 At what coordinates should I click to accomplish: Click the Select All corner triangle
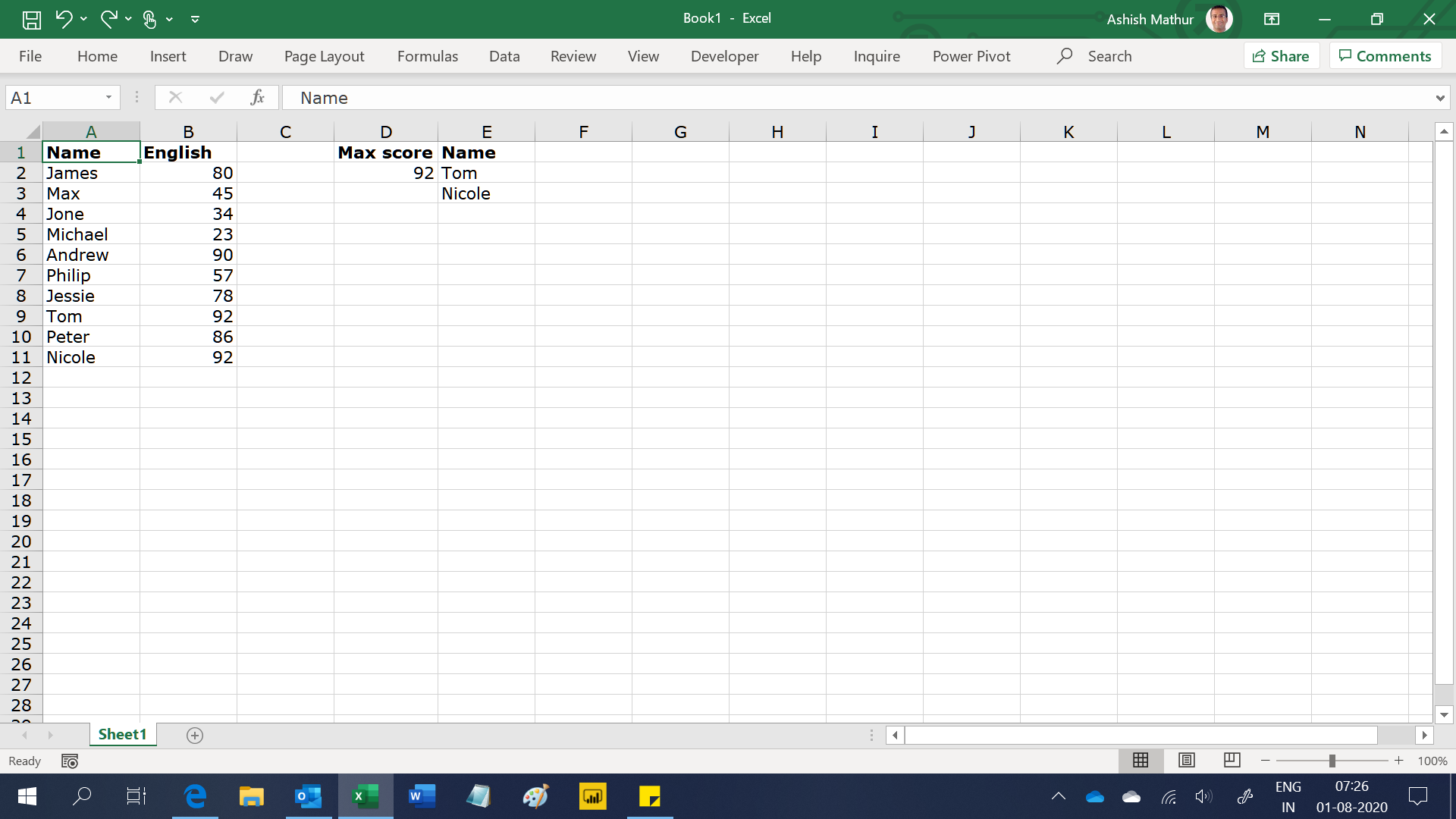(x=32, y=132)
